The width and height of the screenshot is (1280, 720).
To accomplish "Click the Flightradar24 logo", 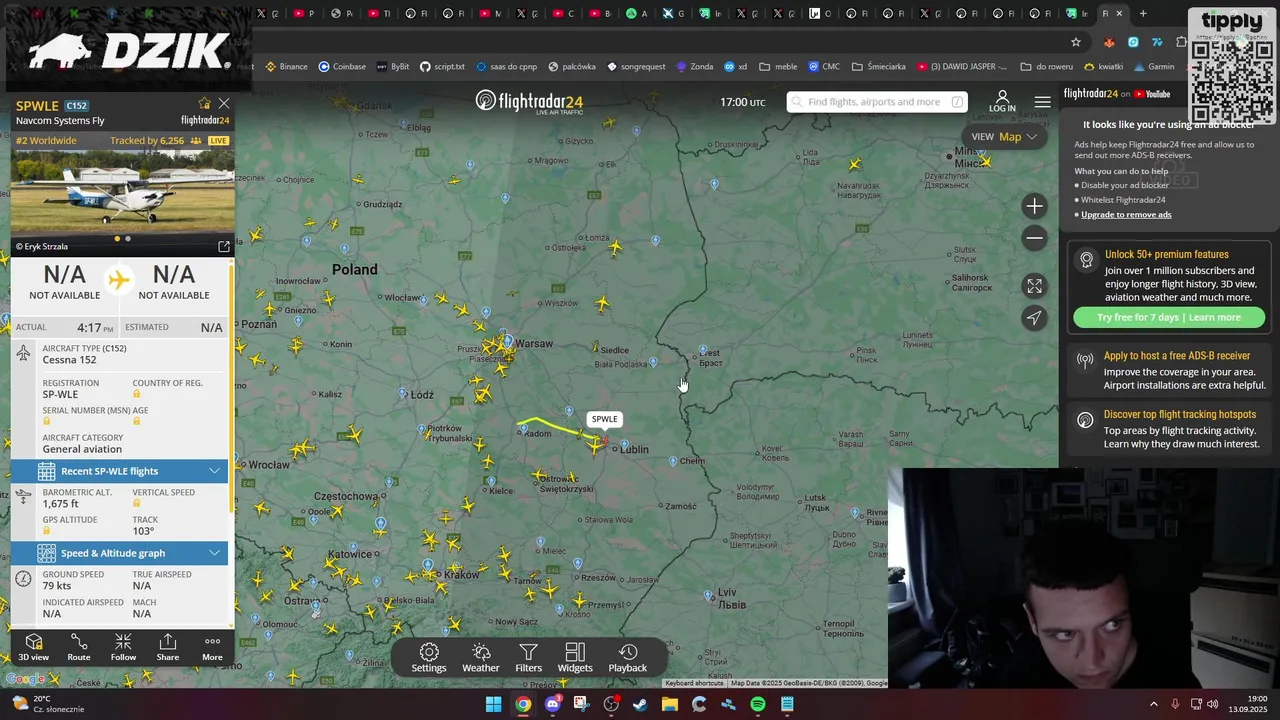I will coord(529,102).
